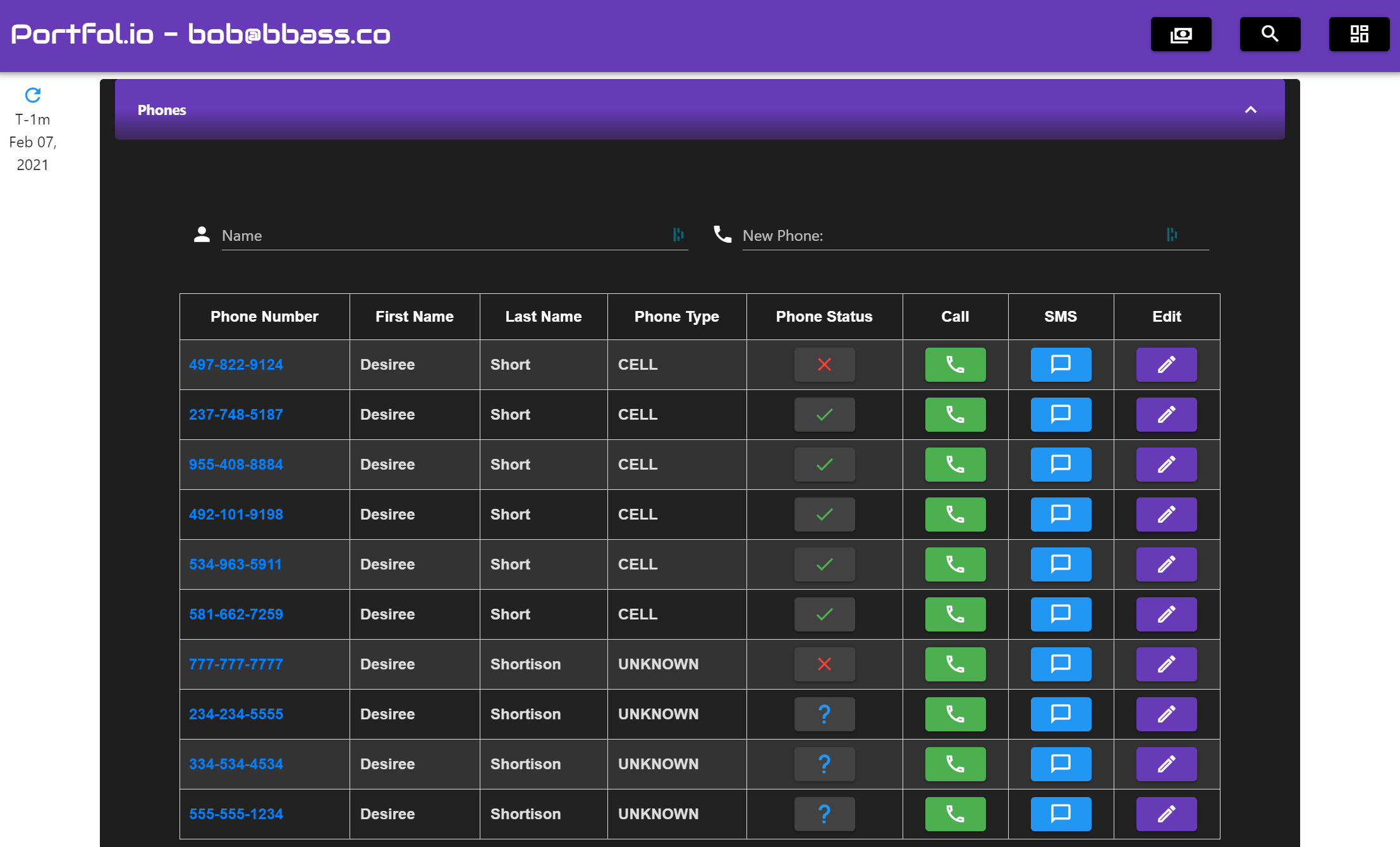Click the refresh icon above T-1m
1400x847 pixels.
[x=33, y=95]
